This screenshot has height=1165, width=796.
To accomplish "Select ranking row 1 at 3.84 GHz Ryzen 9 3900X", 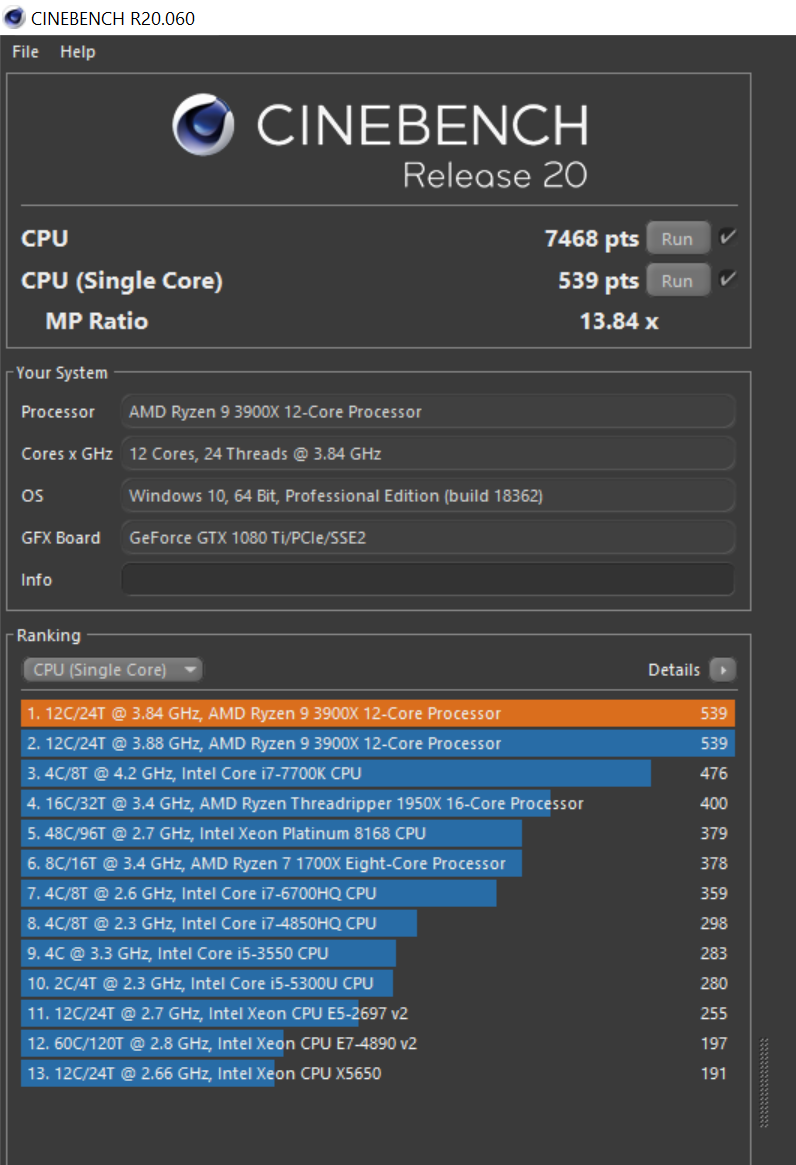I will pos(378,713).
